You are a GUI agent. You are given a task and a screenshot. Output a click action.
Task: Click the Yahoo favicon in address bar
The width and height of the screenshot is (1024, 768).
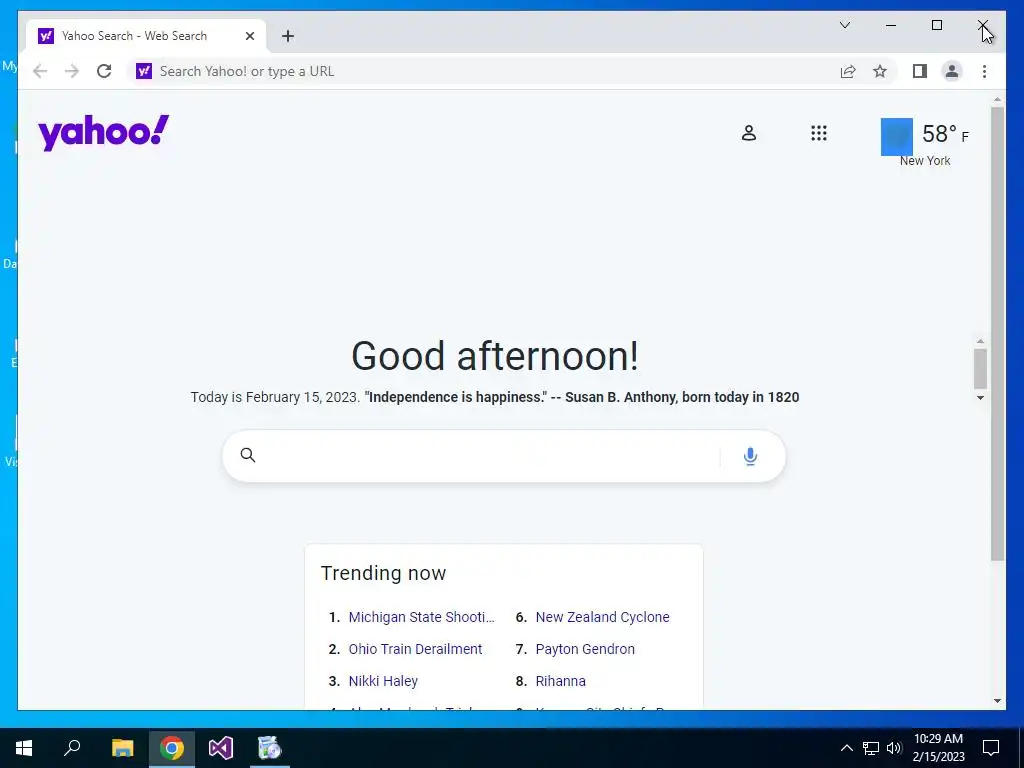pos(144,71)
